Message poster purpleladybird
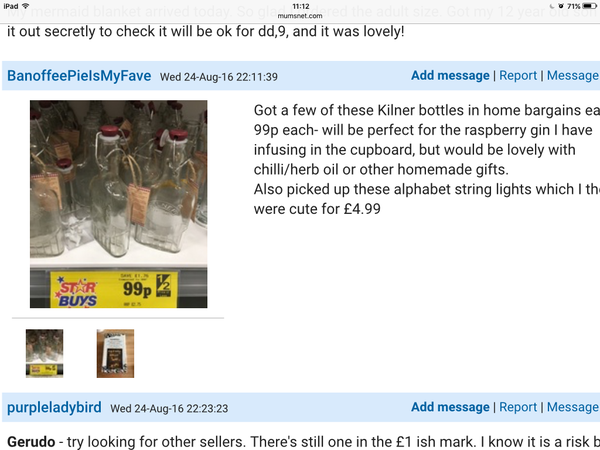 pyautogui.click(x=573, y=407)
